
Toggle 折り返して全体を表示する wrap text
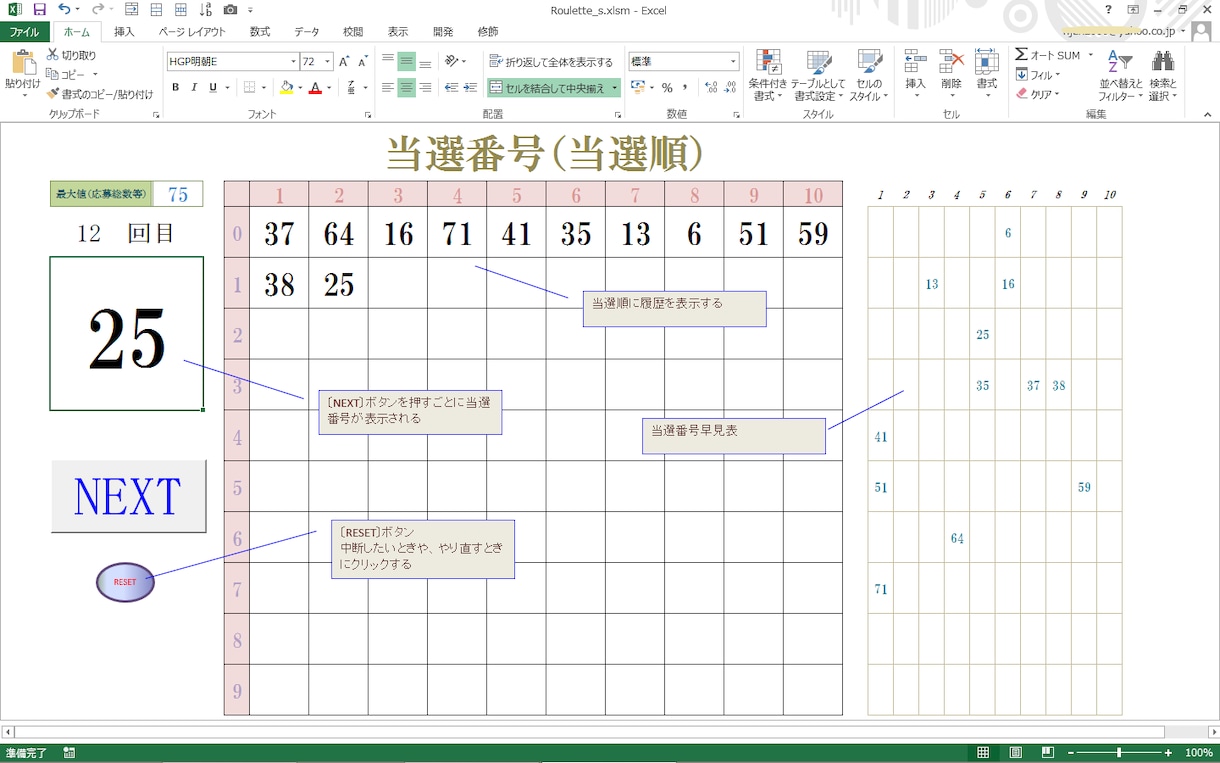coord(552,62)
